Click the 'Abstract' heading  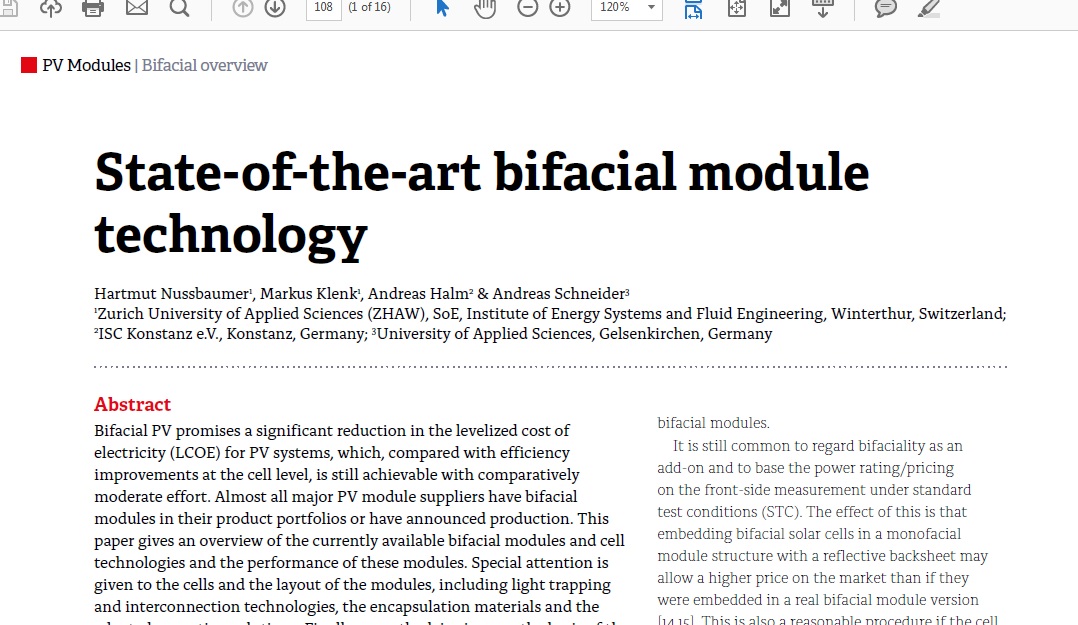[132, 405]
